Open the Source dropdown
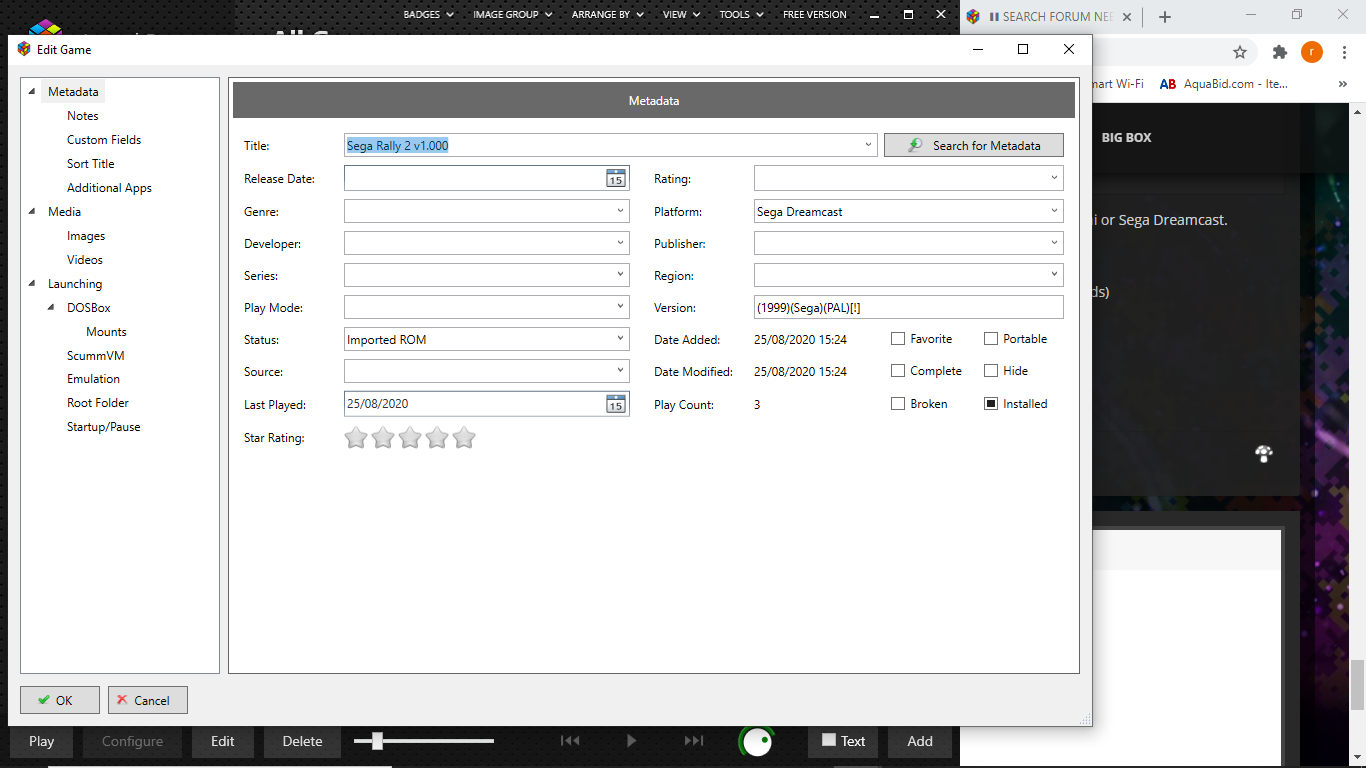1366x768 pixels. (620, 371)
